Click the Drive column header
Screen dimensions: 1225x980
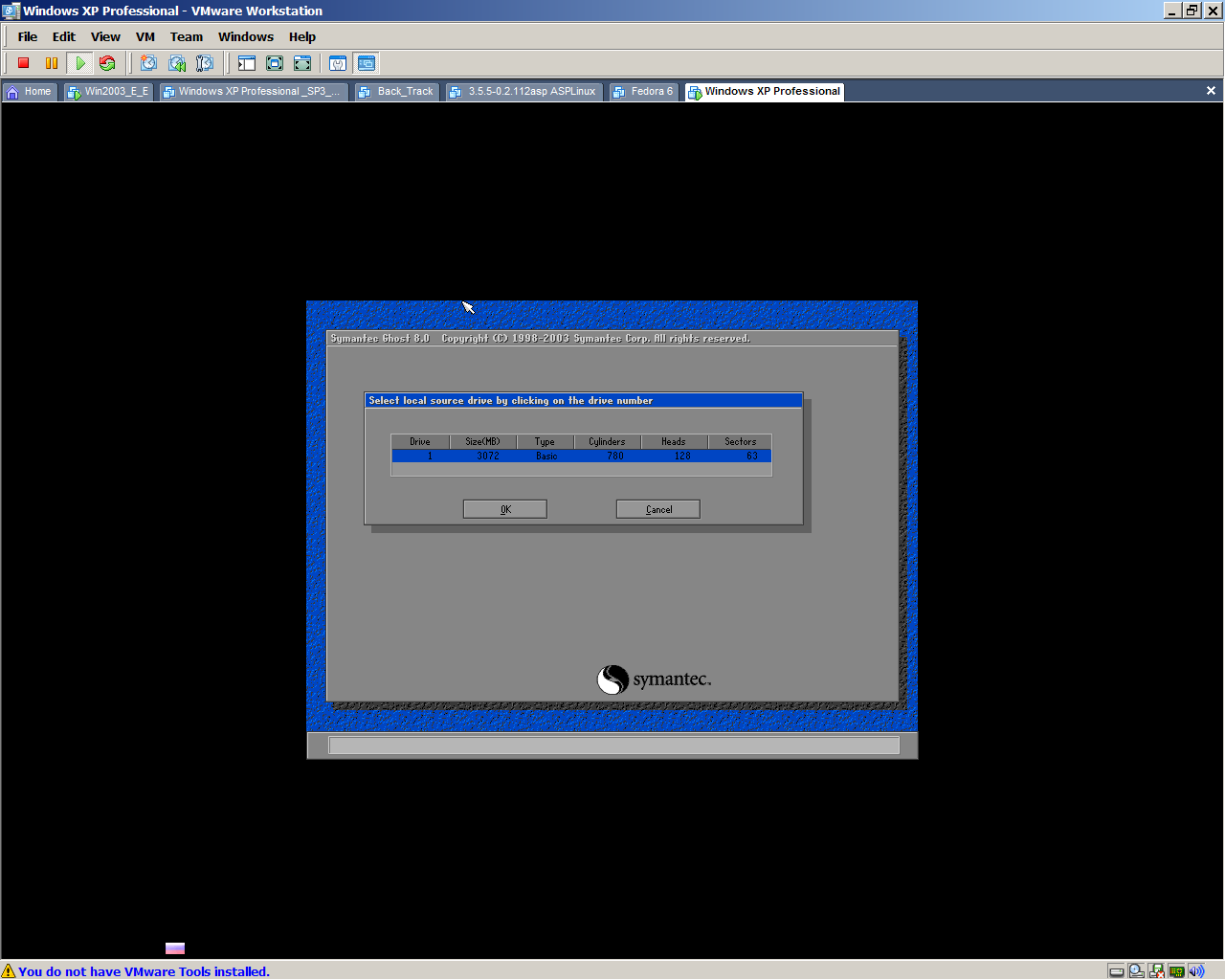(420, 442)
